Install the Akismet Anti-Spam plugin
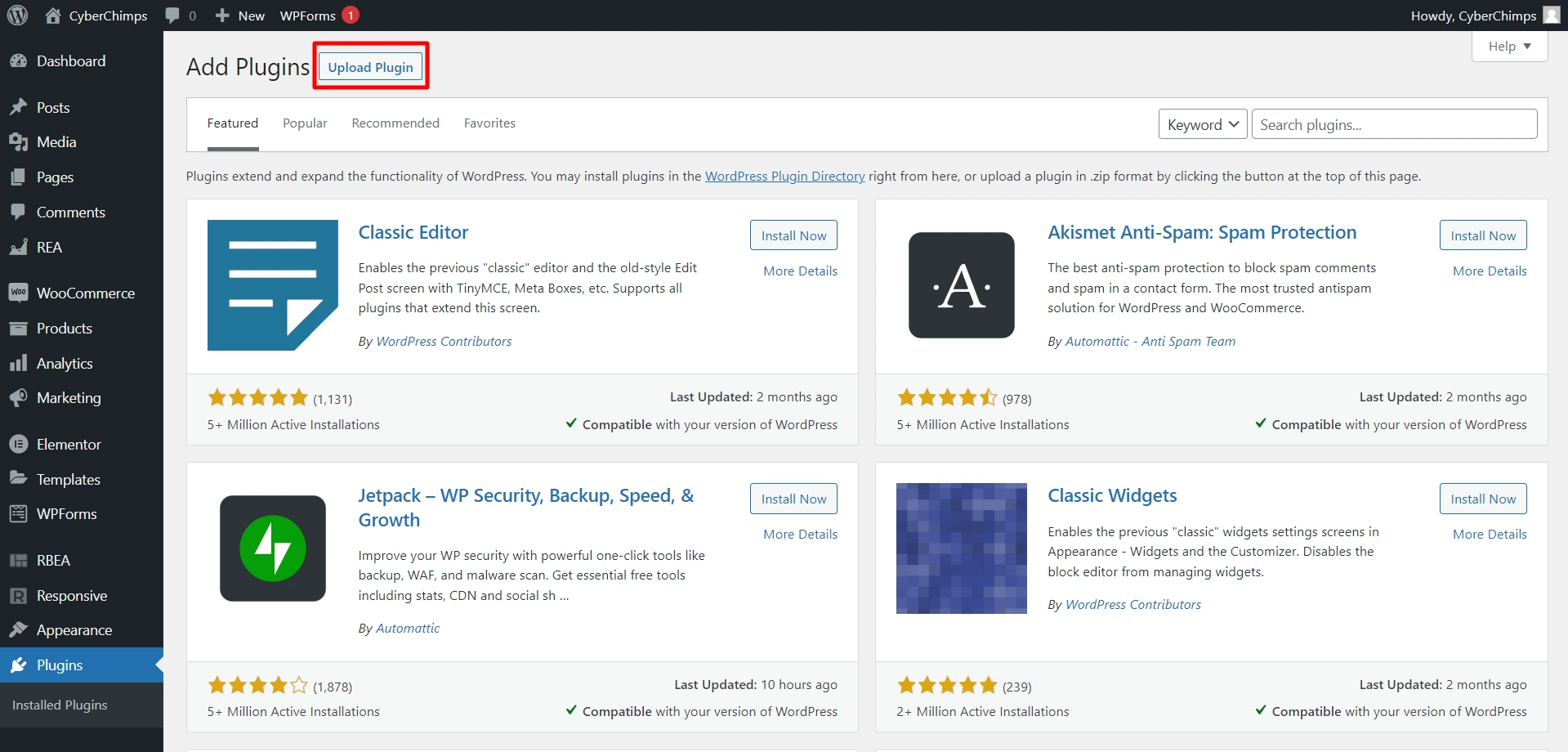Image resolution: width=1568 pixels, height=752 pixels. (1483, 235)
